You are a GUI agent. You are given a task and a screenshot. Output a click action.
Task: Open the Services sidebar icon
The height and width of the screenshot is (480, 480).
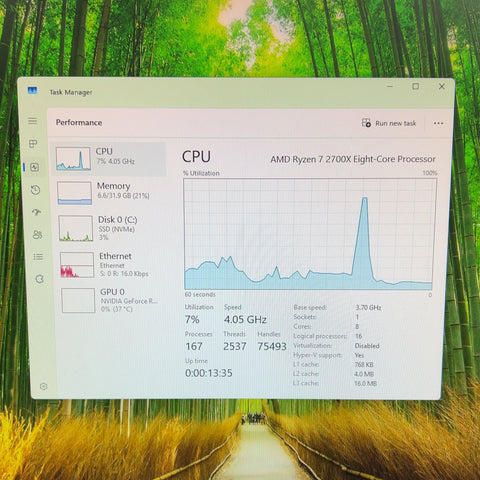[x=40, y=279]
